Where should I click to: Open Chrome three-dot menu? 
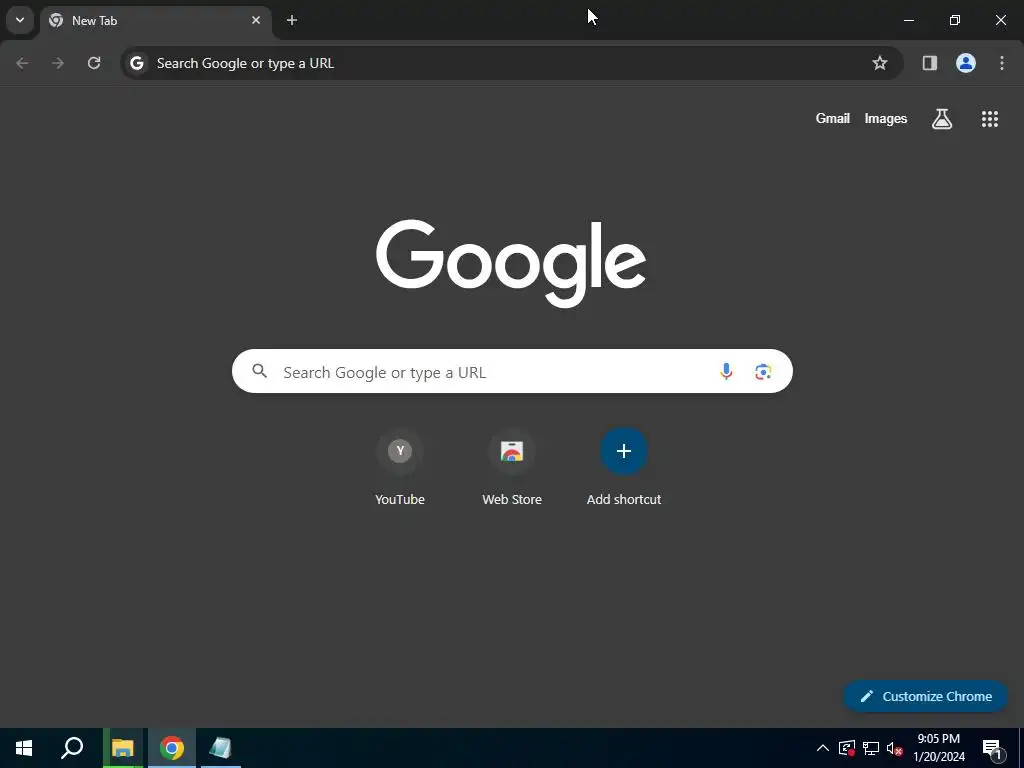click(1002, 63)
